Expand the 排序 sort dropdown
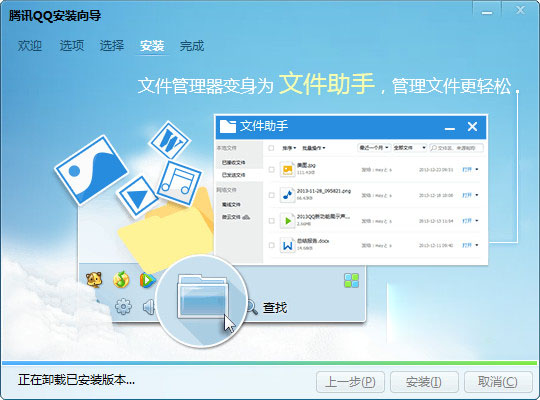 tap(289, 148)
